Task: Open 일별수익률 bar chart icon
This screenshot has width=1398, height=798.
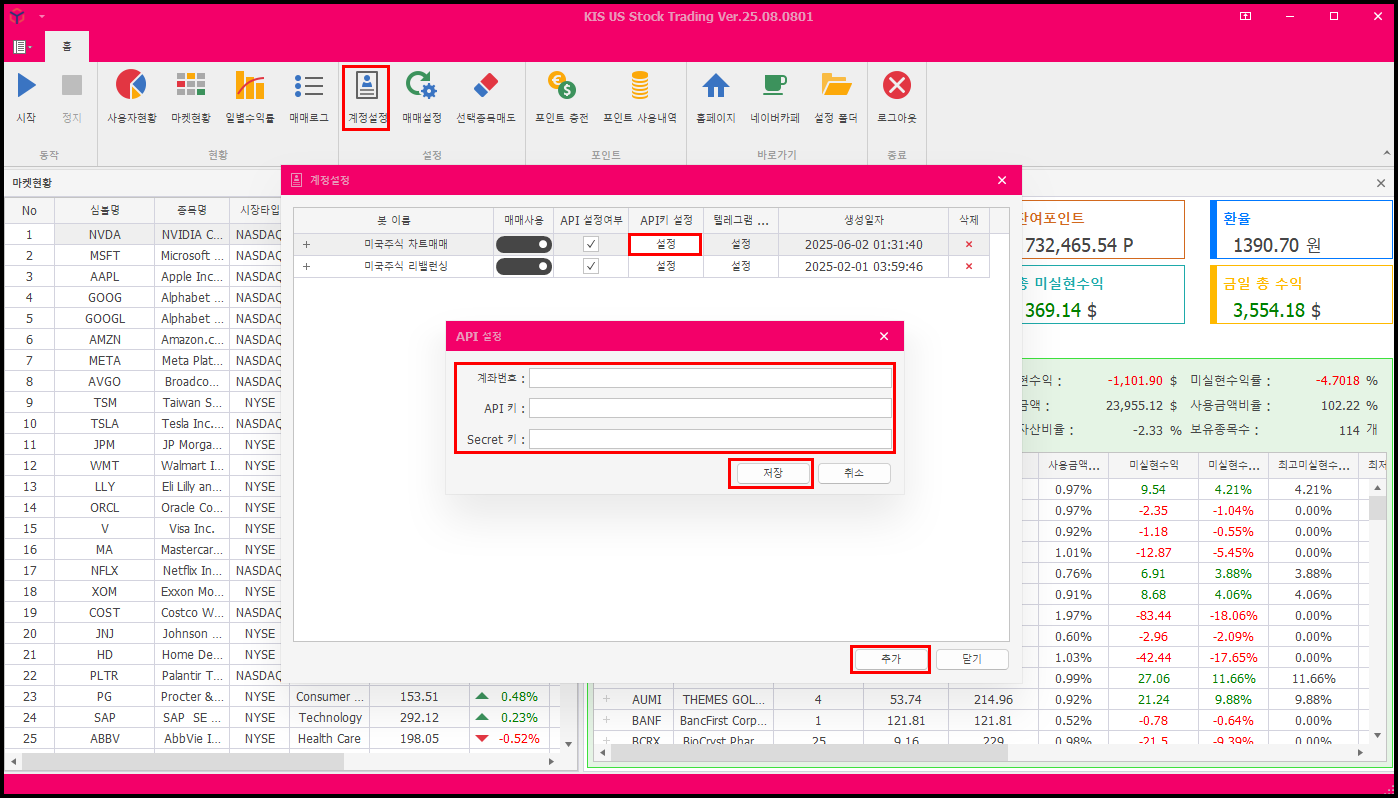Action: click(250, 86)
